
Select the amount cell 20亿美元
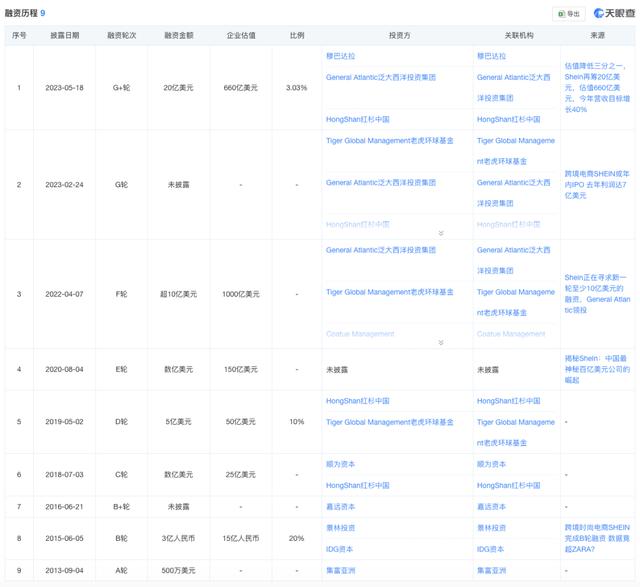179,88
